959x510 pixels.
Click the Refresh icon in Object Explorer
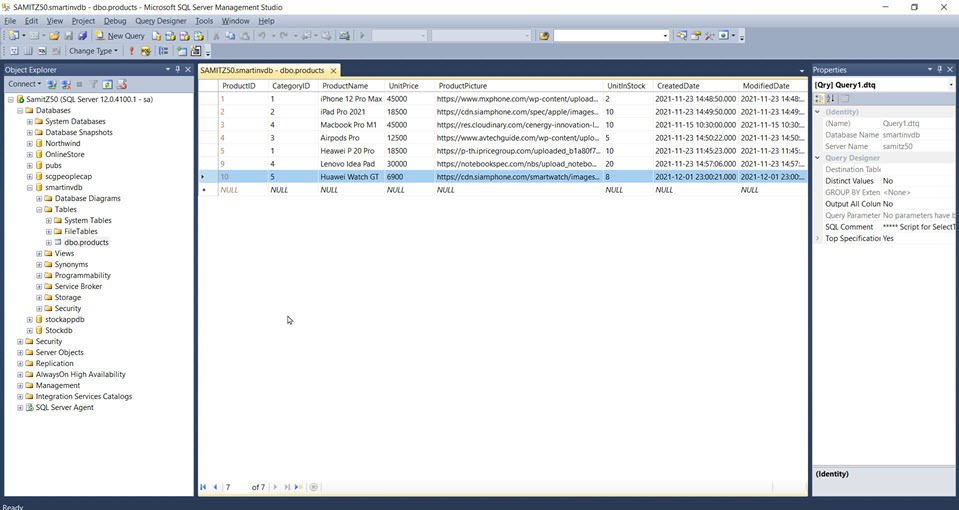click(x=108, y=84)
